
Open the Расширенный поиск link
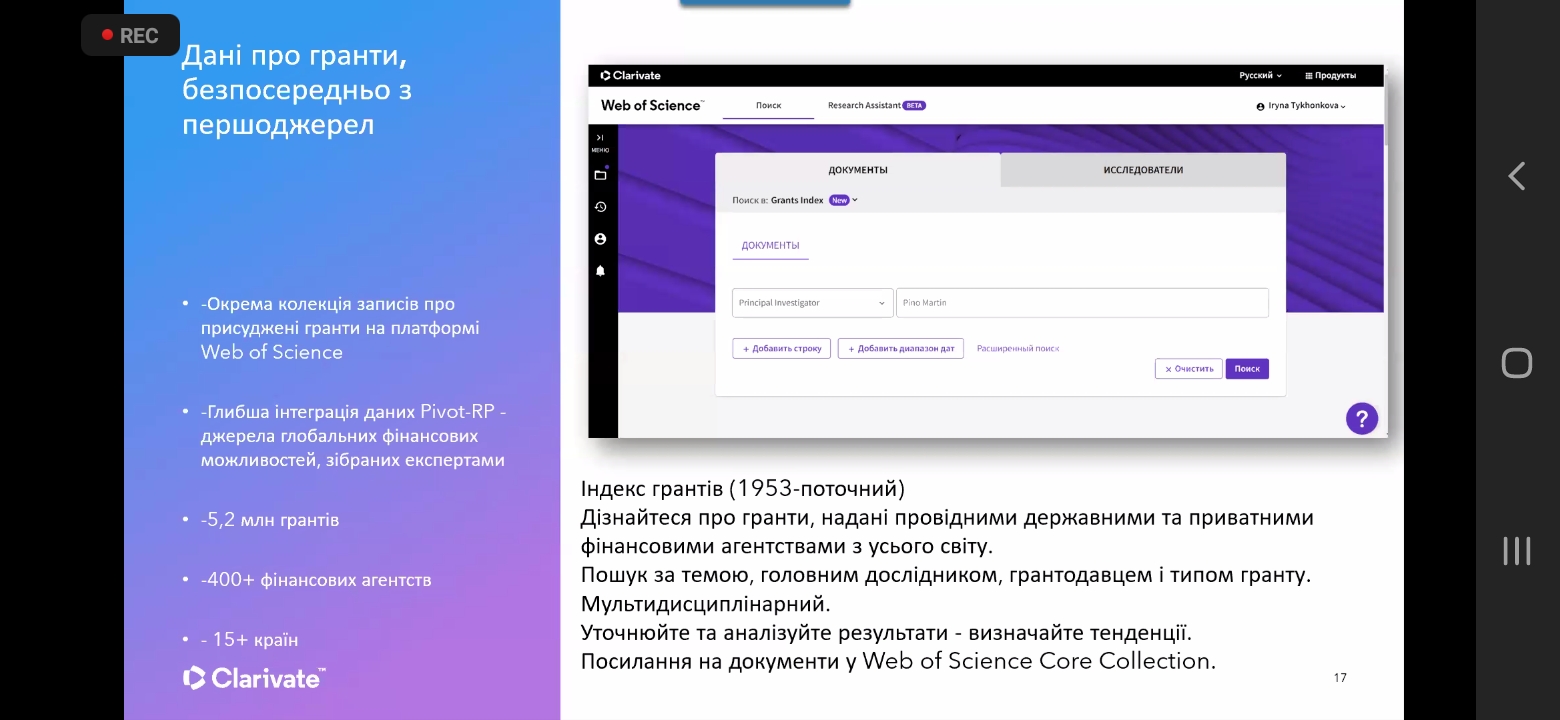1018,348
